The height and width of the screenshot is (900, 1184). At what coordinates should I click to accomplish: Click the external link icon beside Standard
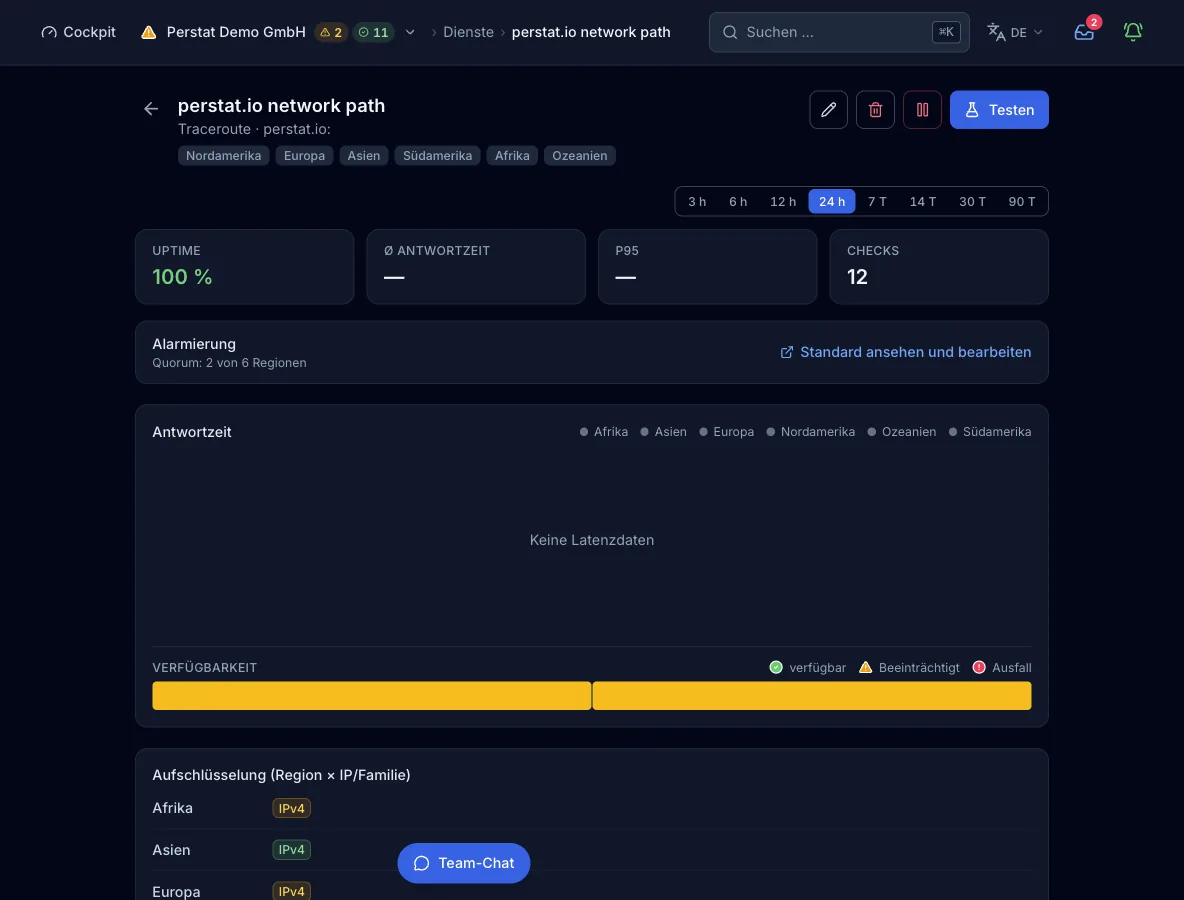pos(787,353)
